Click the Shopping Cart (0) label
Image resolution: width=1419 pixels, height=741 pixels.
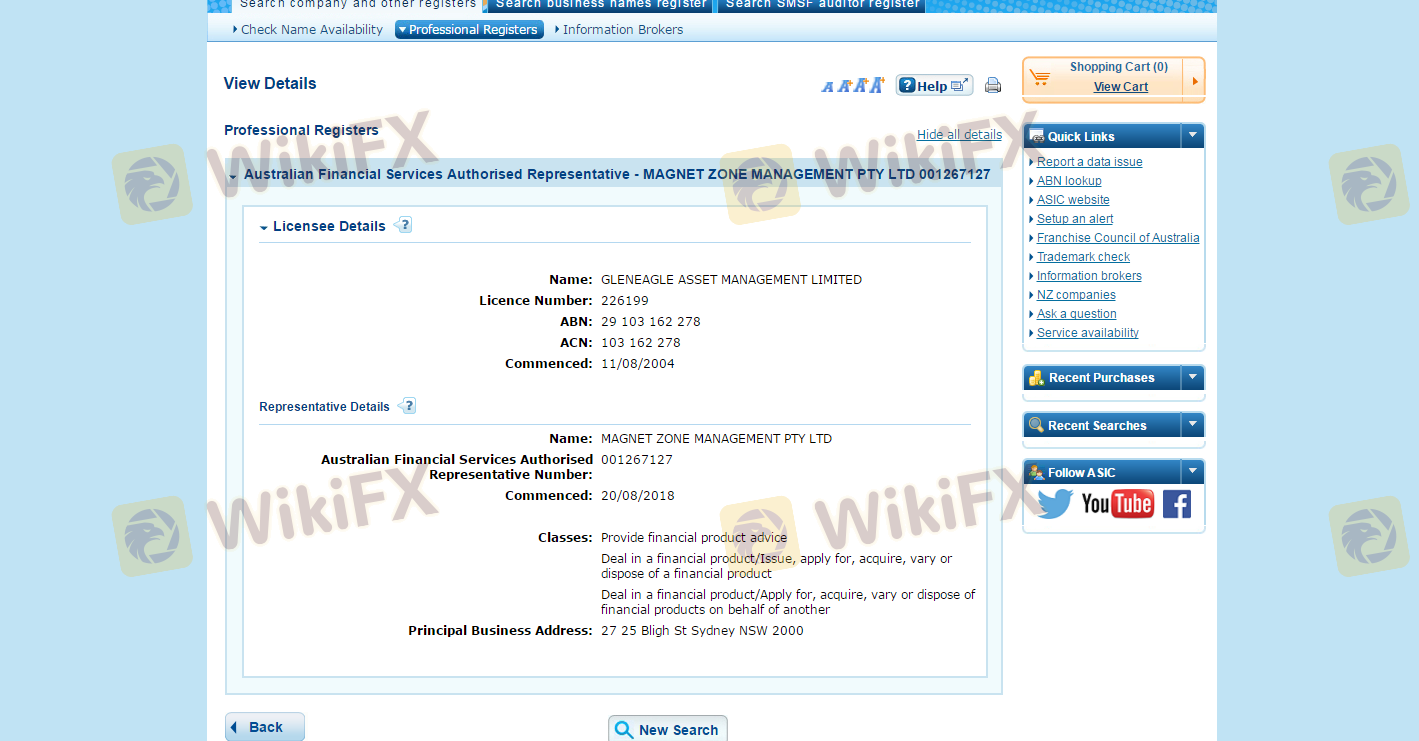[1119, 67]
